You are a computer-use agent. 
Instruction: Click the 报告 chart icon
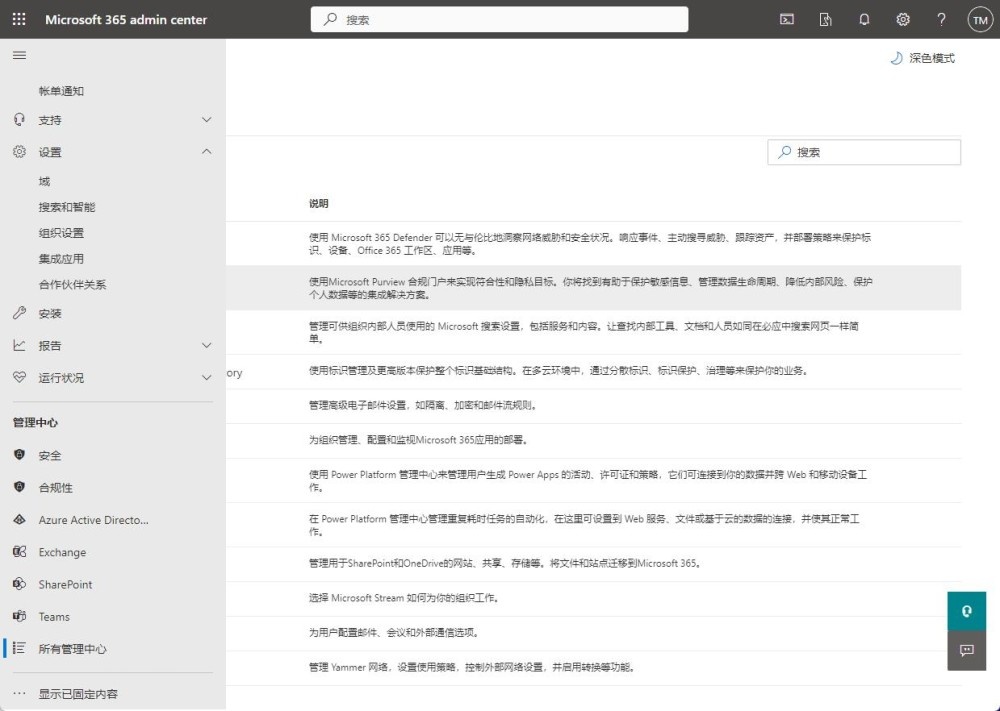click(19, 346)
